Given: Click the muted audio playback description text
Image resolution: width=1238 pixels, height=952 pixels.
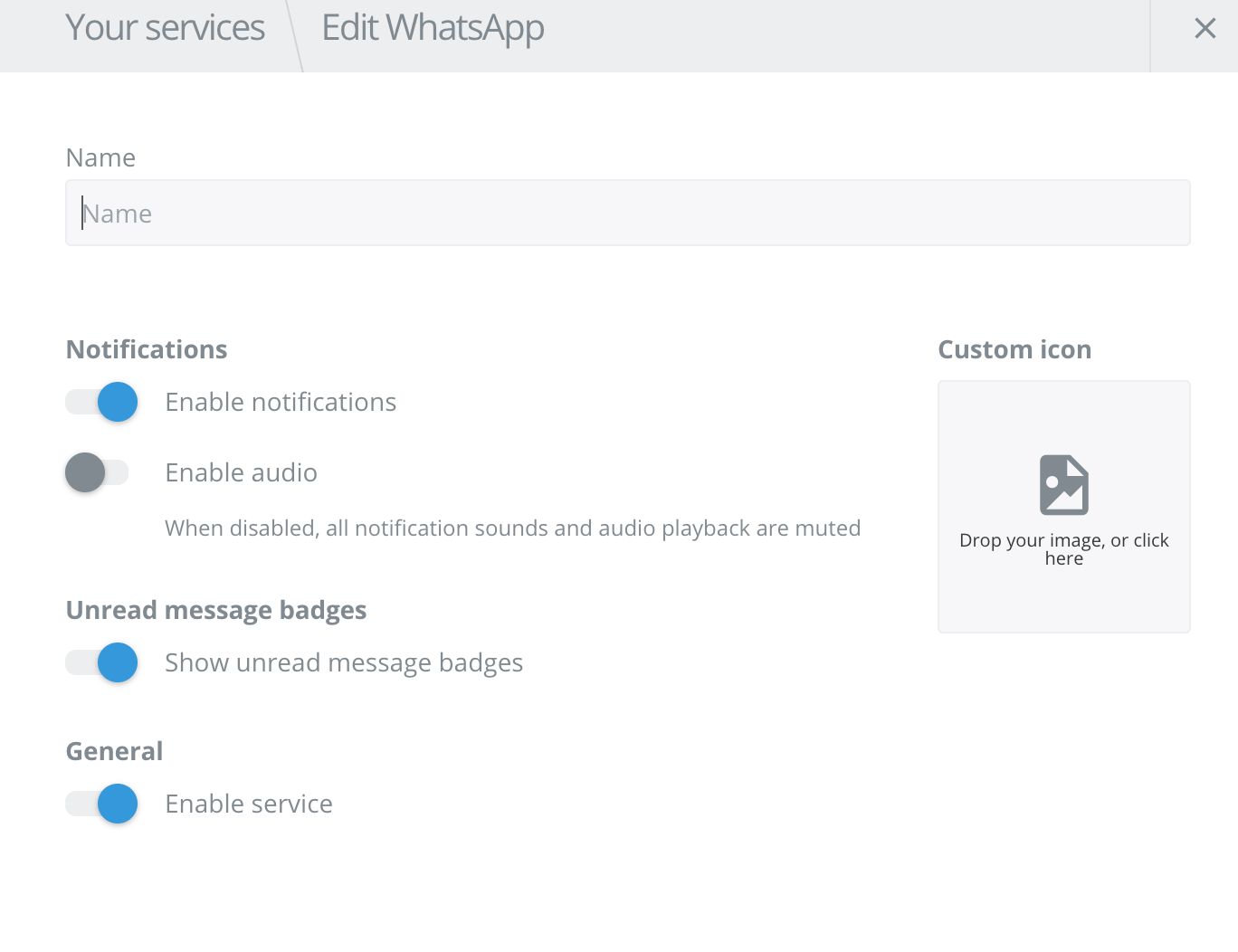Looking at the screenshot, I should (x=512, y=528).
